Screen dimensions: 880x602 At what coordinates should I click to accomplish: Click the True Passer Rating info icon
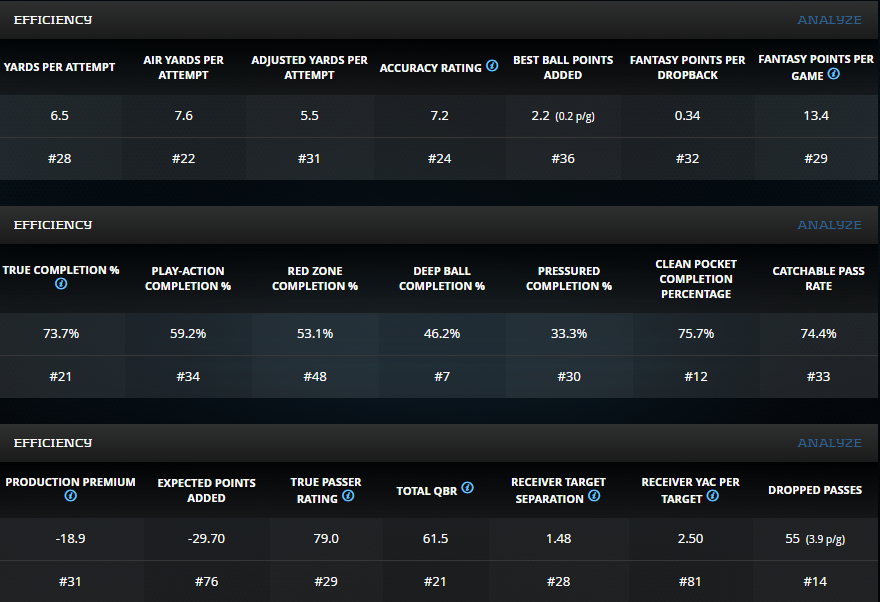pos(347,496)
